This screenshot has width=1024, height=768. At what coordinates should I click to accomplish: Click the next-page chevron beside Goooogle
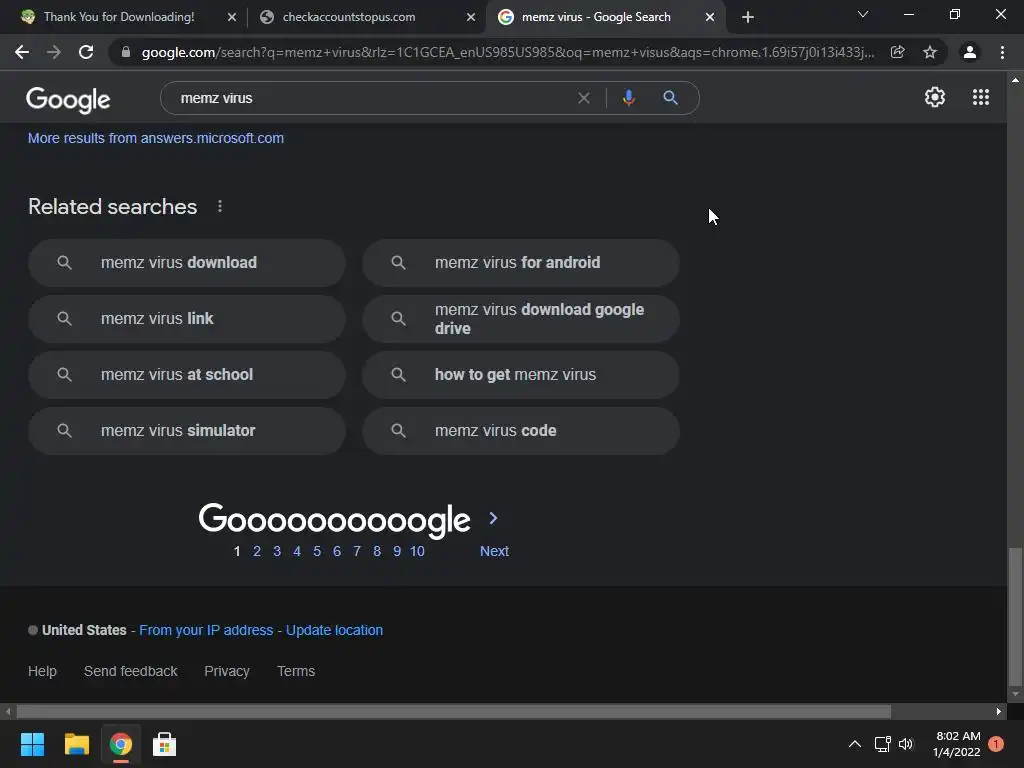pos(494,519)
